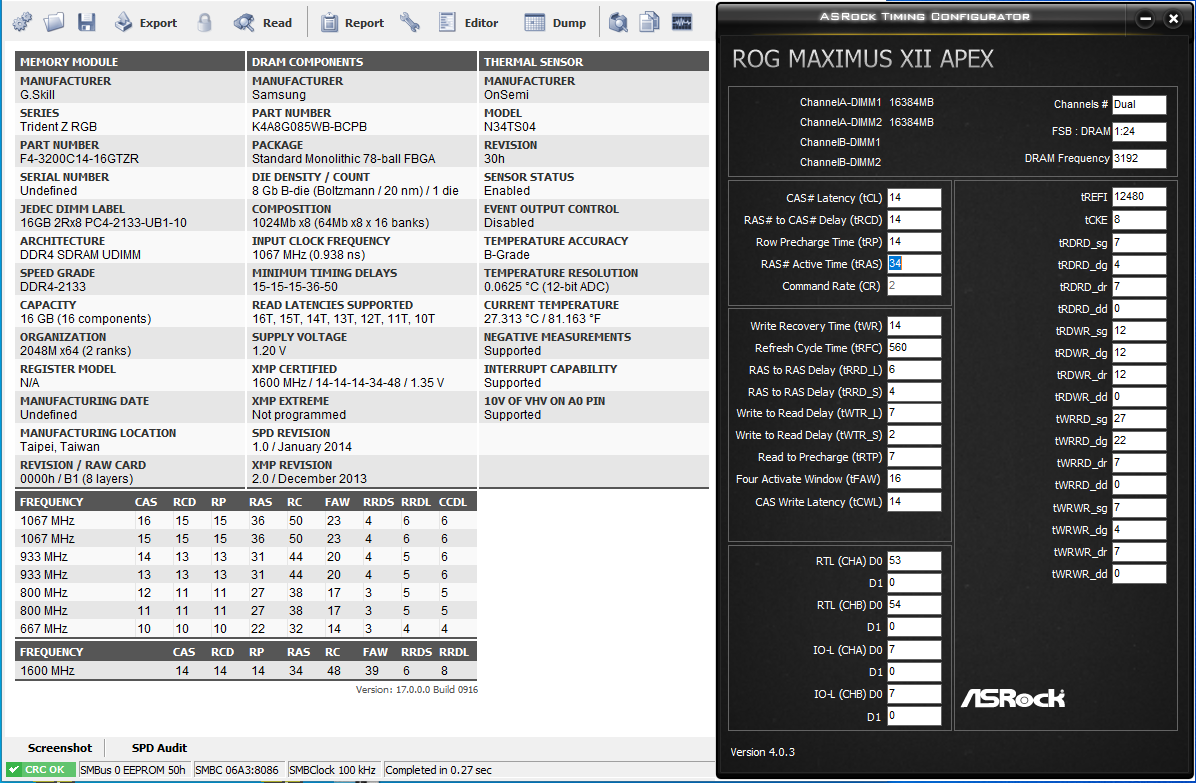The image size is (1196, 783).
Task: Open the Editor toolbar button
Action: 468,23
